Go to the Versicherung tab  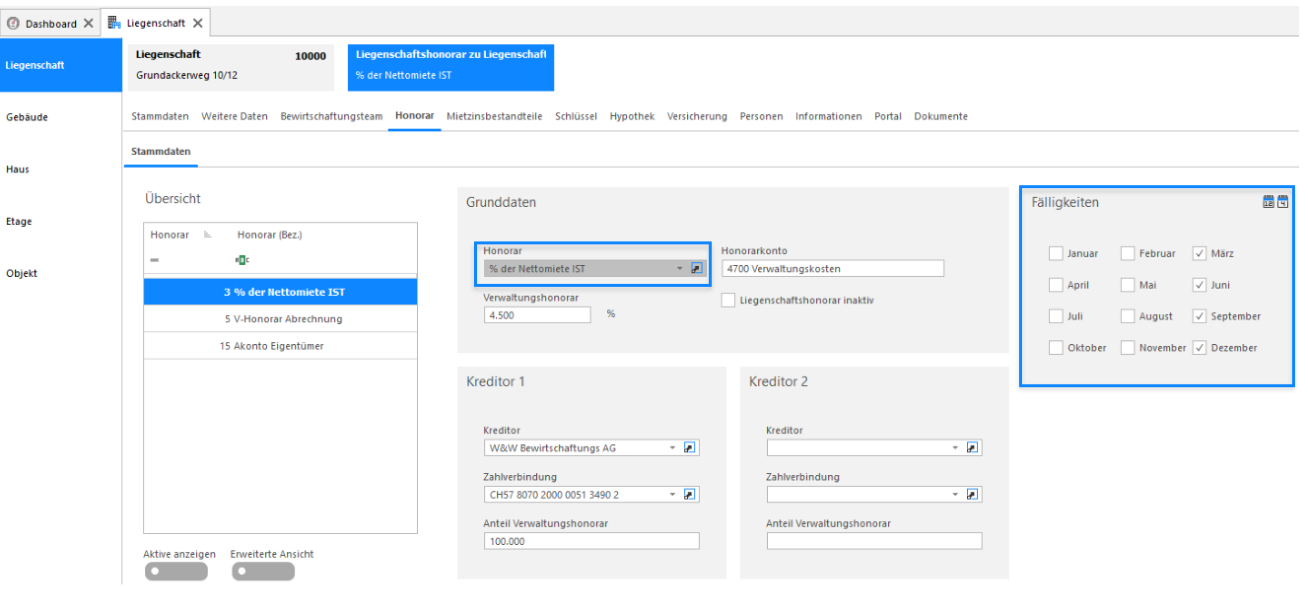(x=697, y=116)
